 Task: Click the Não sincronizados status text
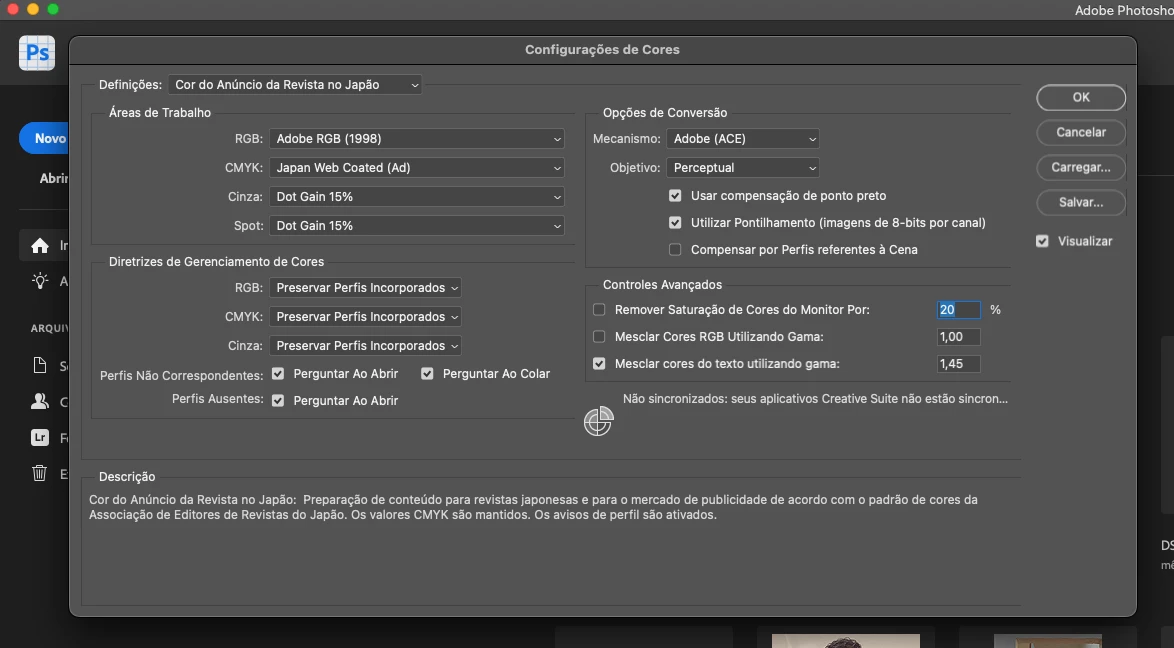815,399
